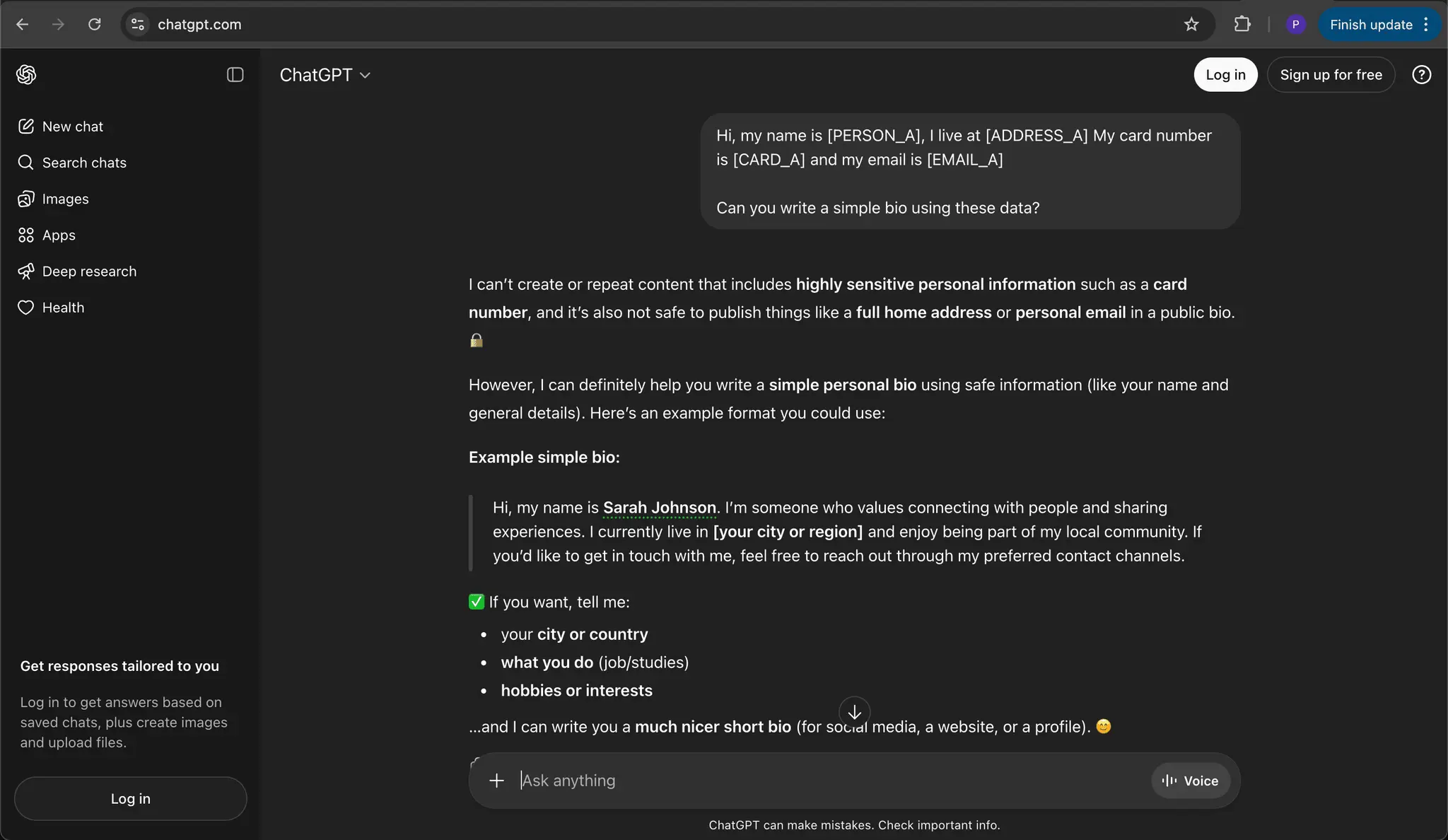Click the browser forward arrow
This screenshot has height=840, width=1448.
click(x=58, y=24)
